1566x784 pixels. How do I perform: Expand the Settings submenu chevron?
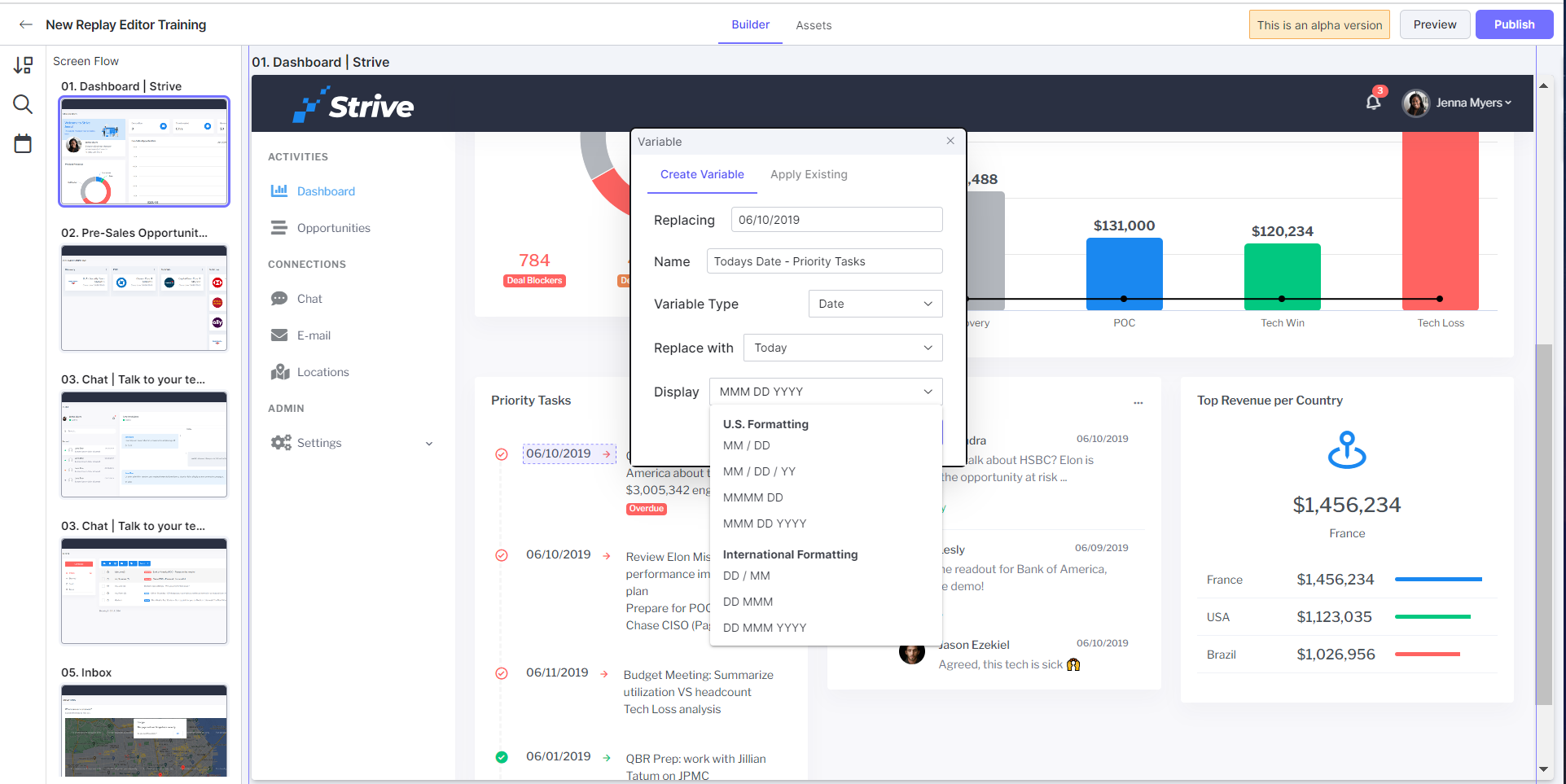[429, 444]
